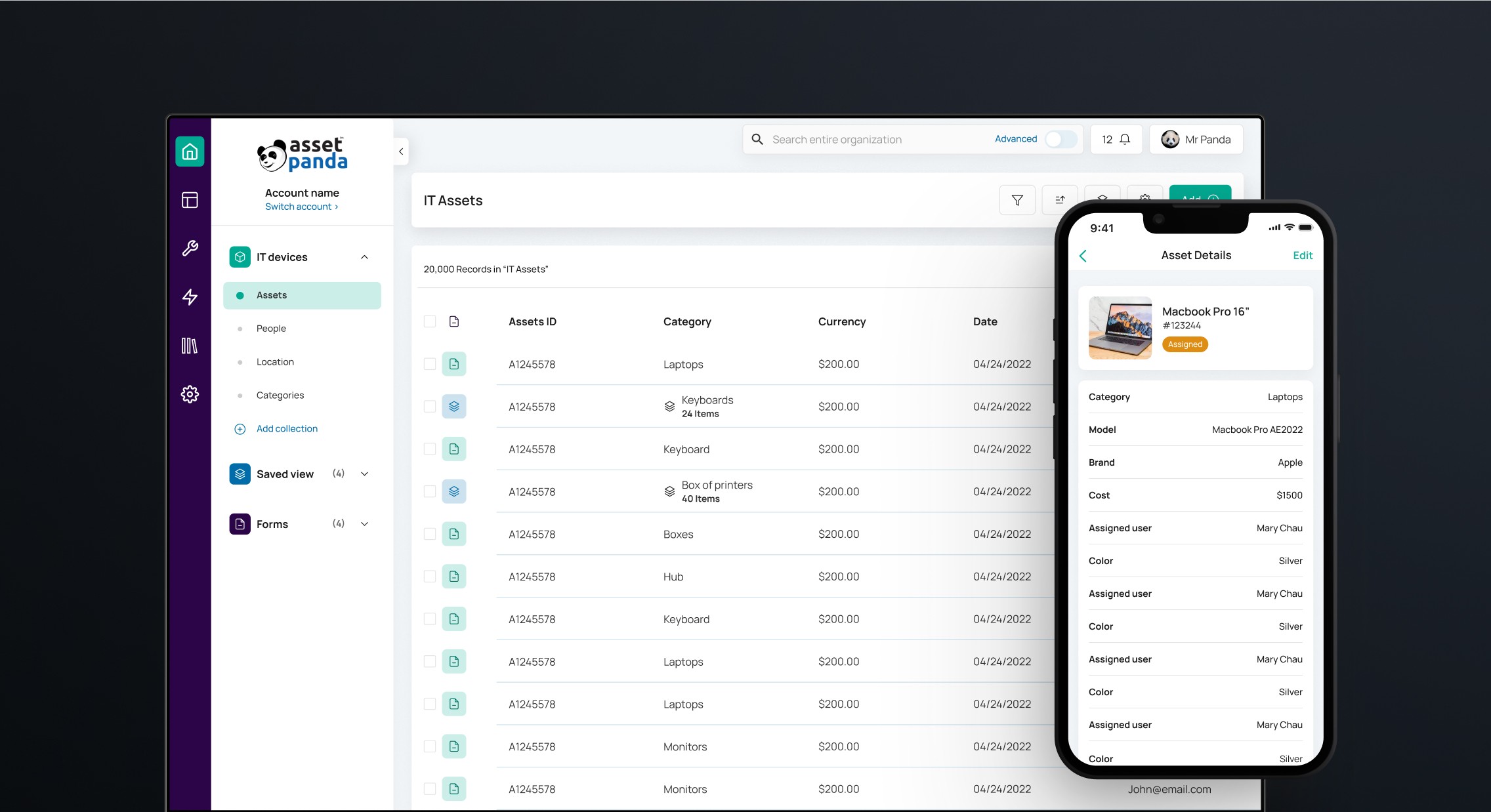The image size is (1491, 812).
Task: Click the layout grid sidebar icon
Action: click(190, 200)
